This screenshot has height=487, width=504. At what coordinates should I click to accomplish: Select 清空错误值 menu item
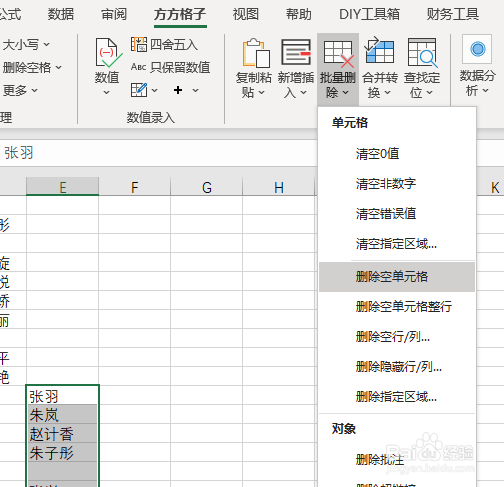tap(397, 214)
